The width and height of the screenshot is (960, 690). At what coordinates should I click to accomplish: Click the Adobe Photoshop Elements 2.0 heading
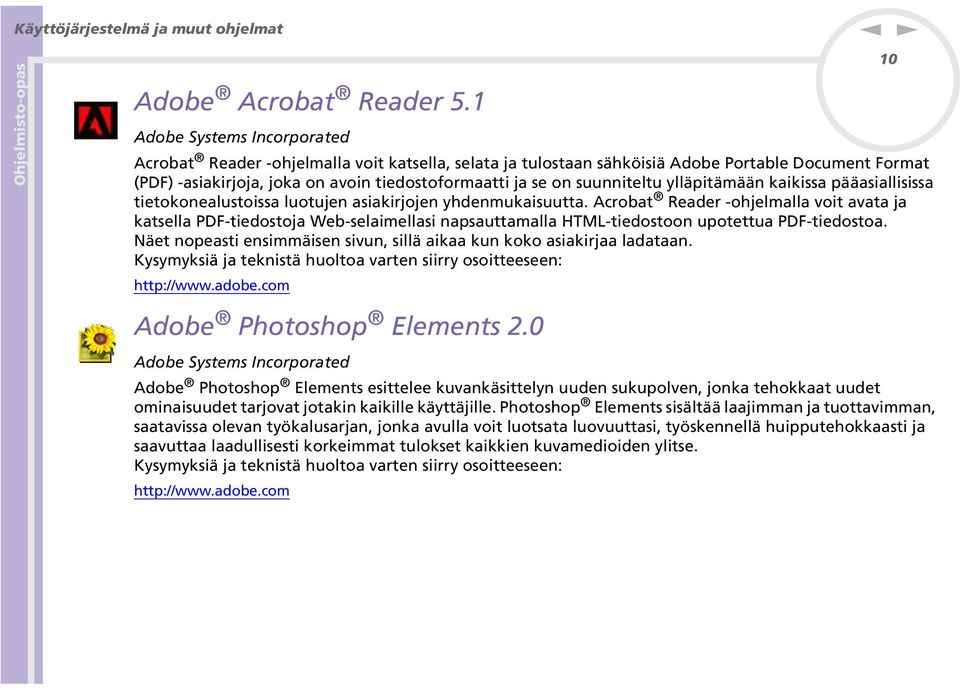point(339,326)
